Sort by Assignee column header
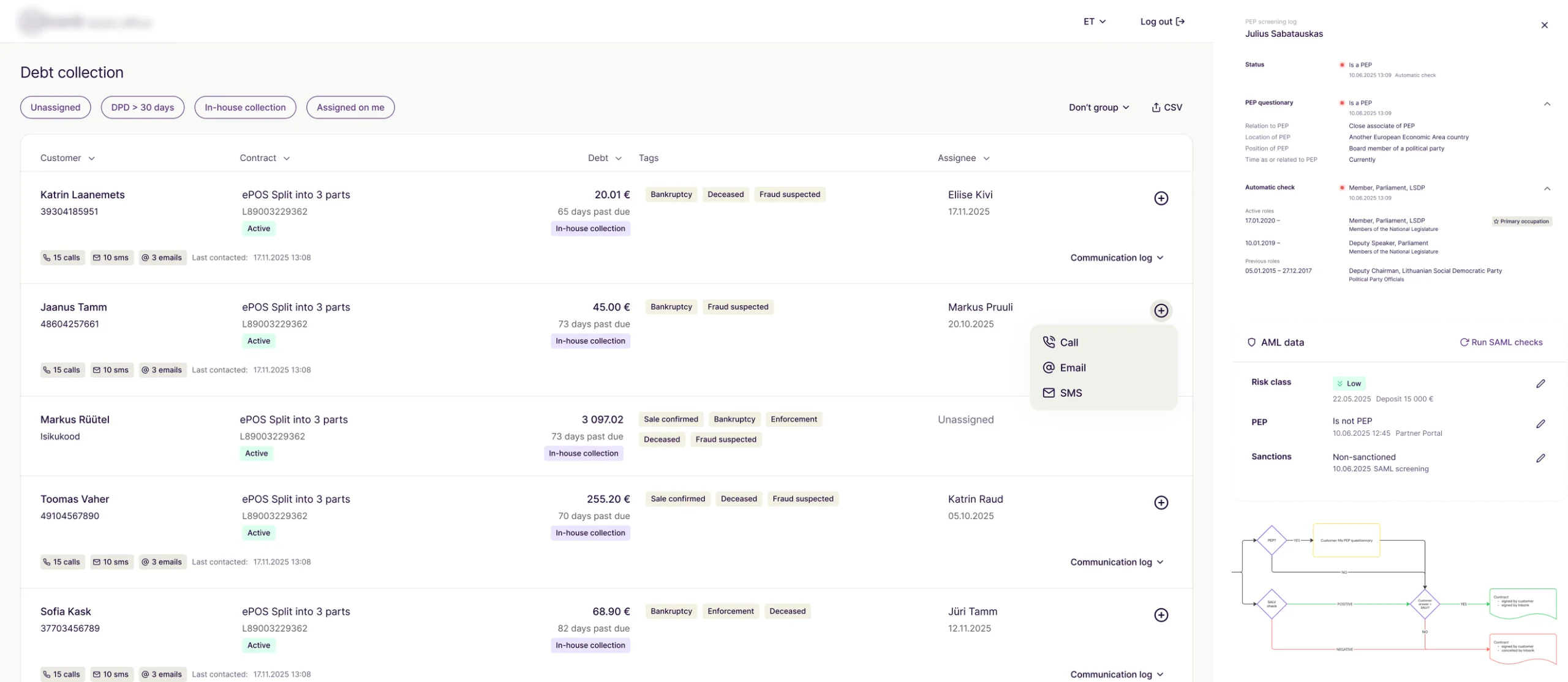This screenshot has width=1568, height=682. [x=963, y=158]
